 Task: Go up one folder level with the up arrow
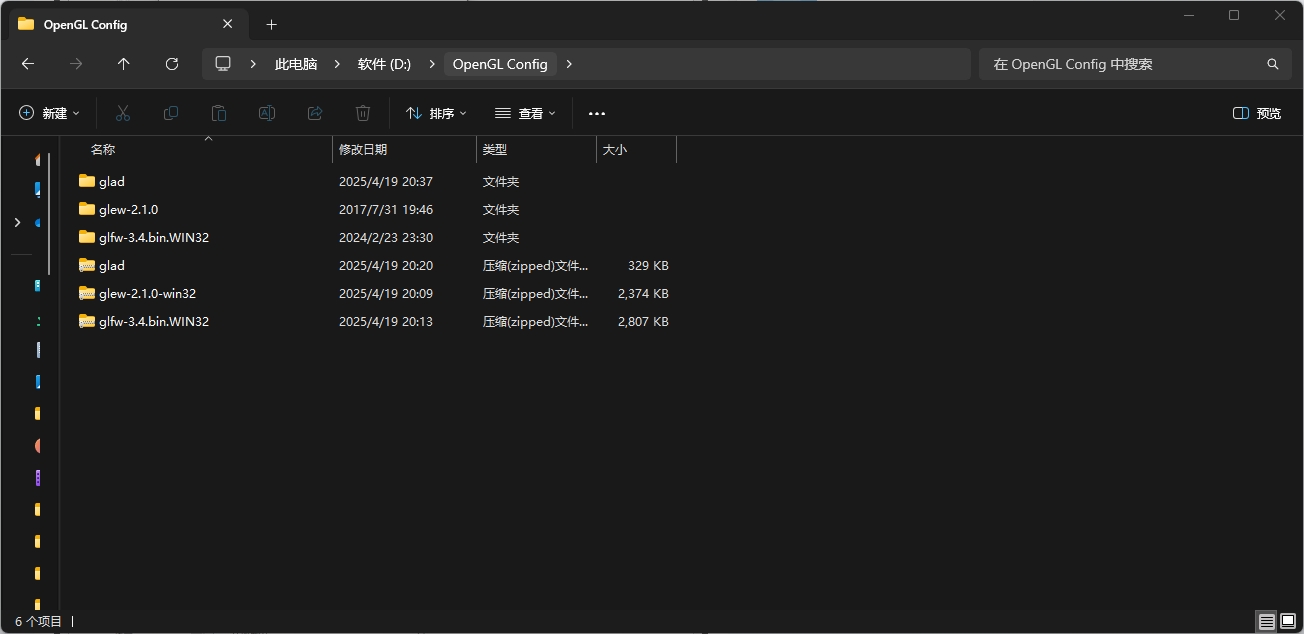pos(124,64)
